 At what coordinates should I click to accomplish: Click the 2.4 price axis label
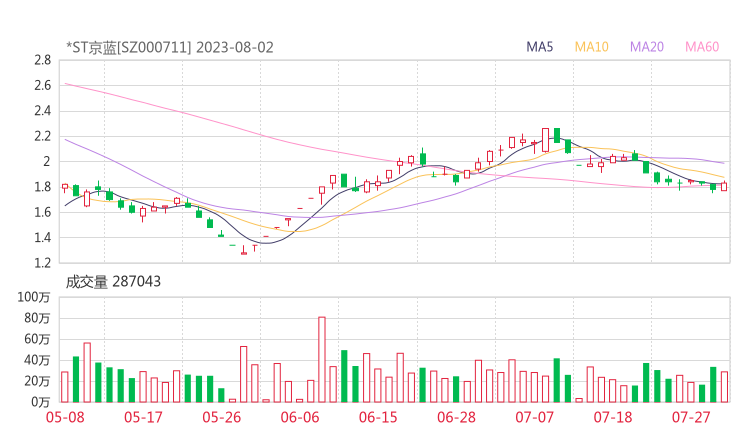tap(42, 111)
